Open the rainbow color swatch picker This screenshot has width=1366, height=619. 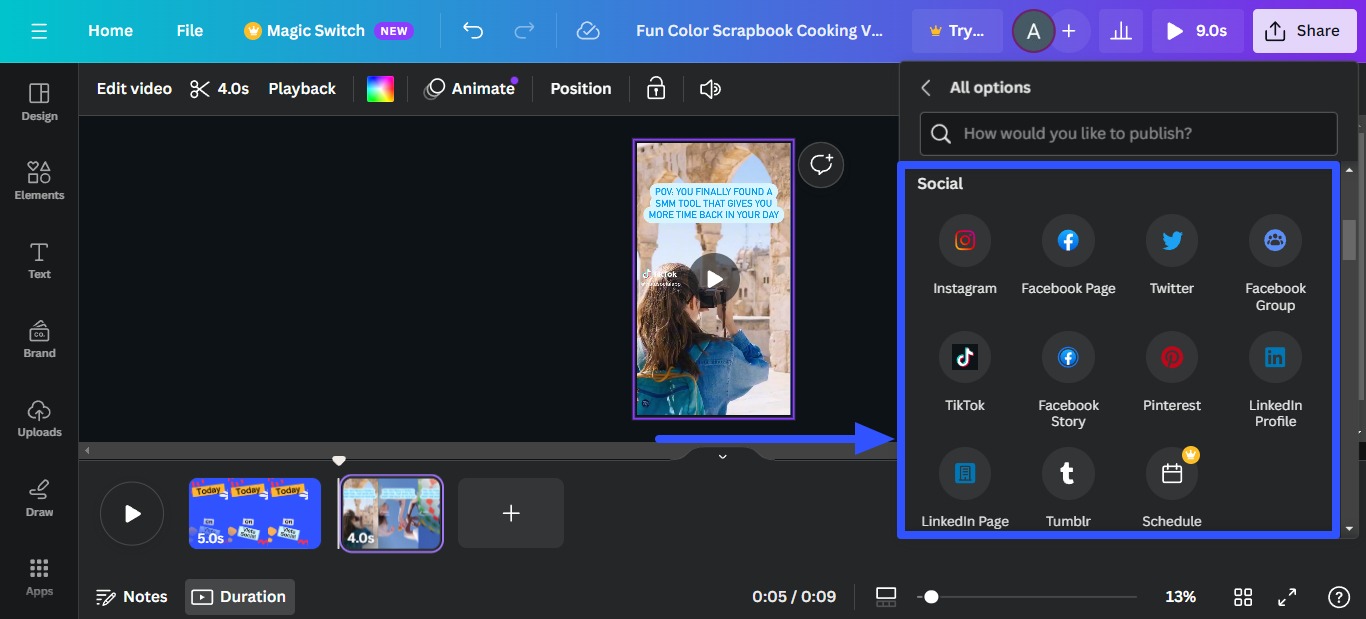(380, 89)
